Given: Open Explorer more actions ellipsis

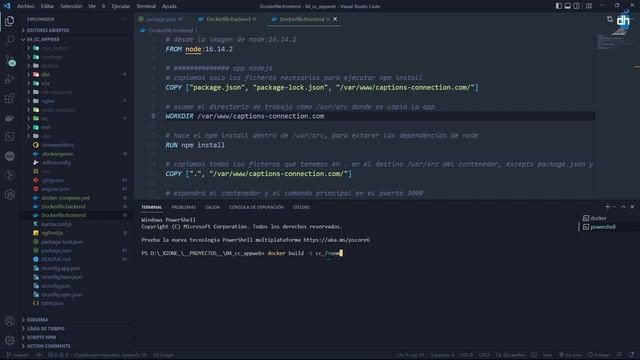Looking at the screenshot, I should click(124, 19).
